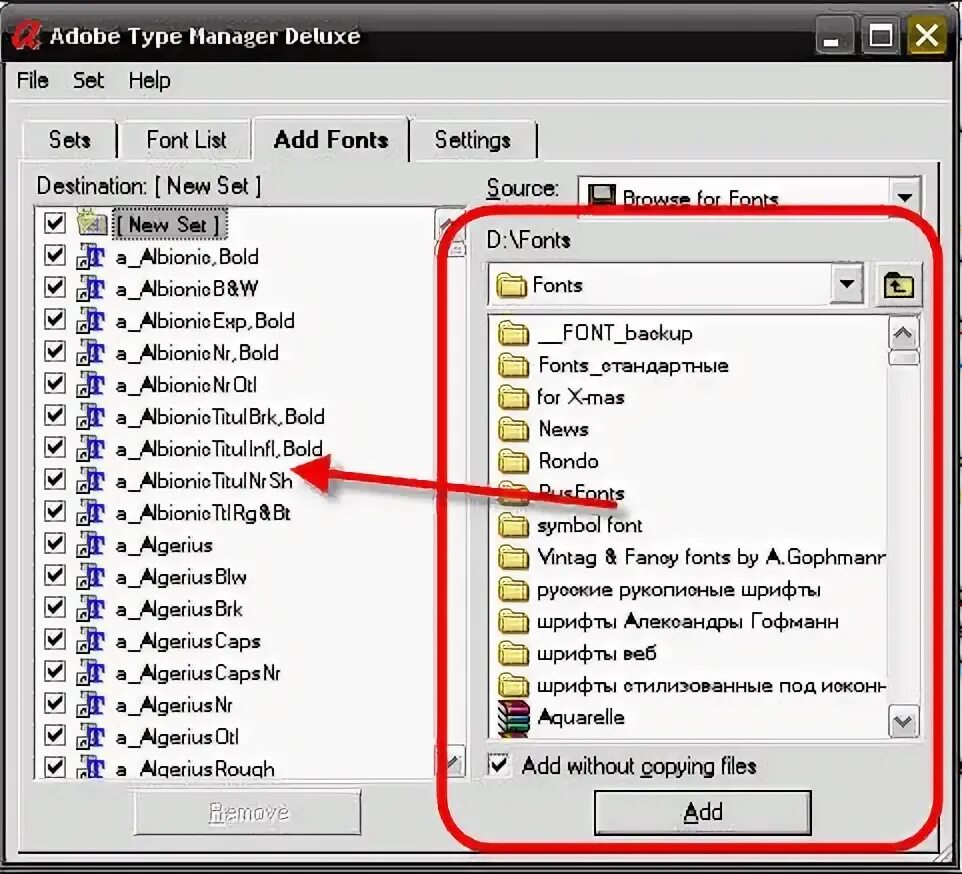Uncheck a_AlbionicB&W font checkbox

[55, 287]
